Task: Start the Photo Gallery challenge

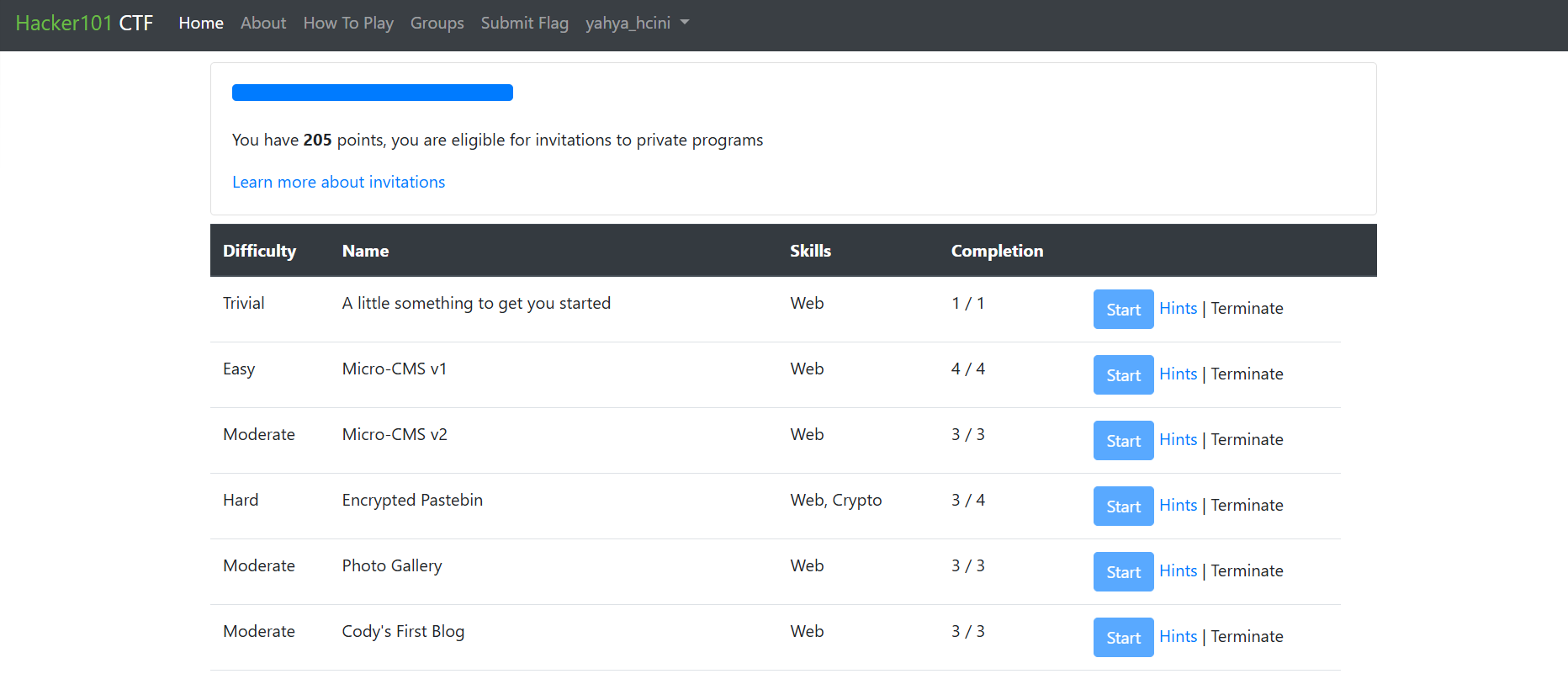Action: (1124, 571)
